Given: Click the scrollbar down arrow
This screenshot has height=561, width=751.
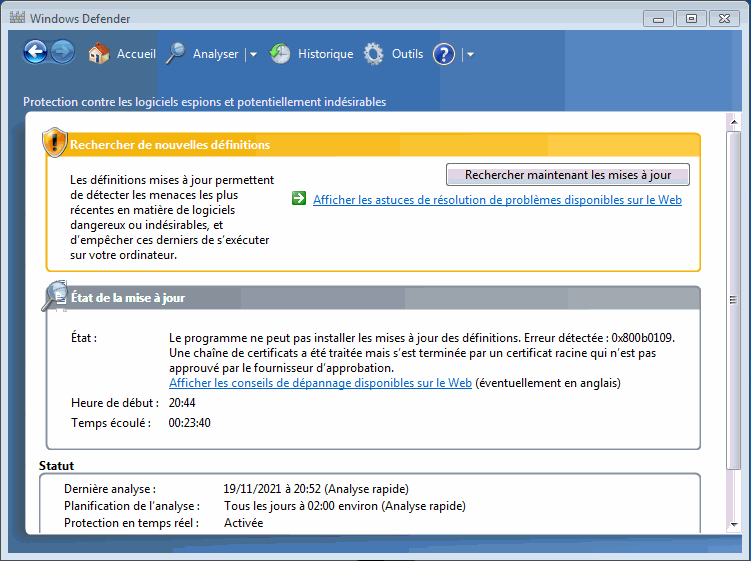Looking at the screenshot, I should pyautogui.click(x=734, y=525).
